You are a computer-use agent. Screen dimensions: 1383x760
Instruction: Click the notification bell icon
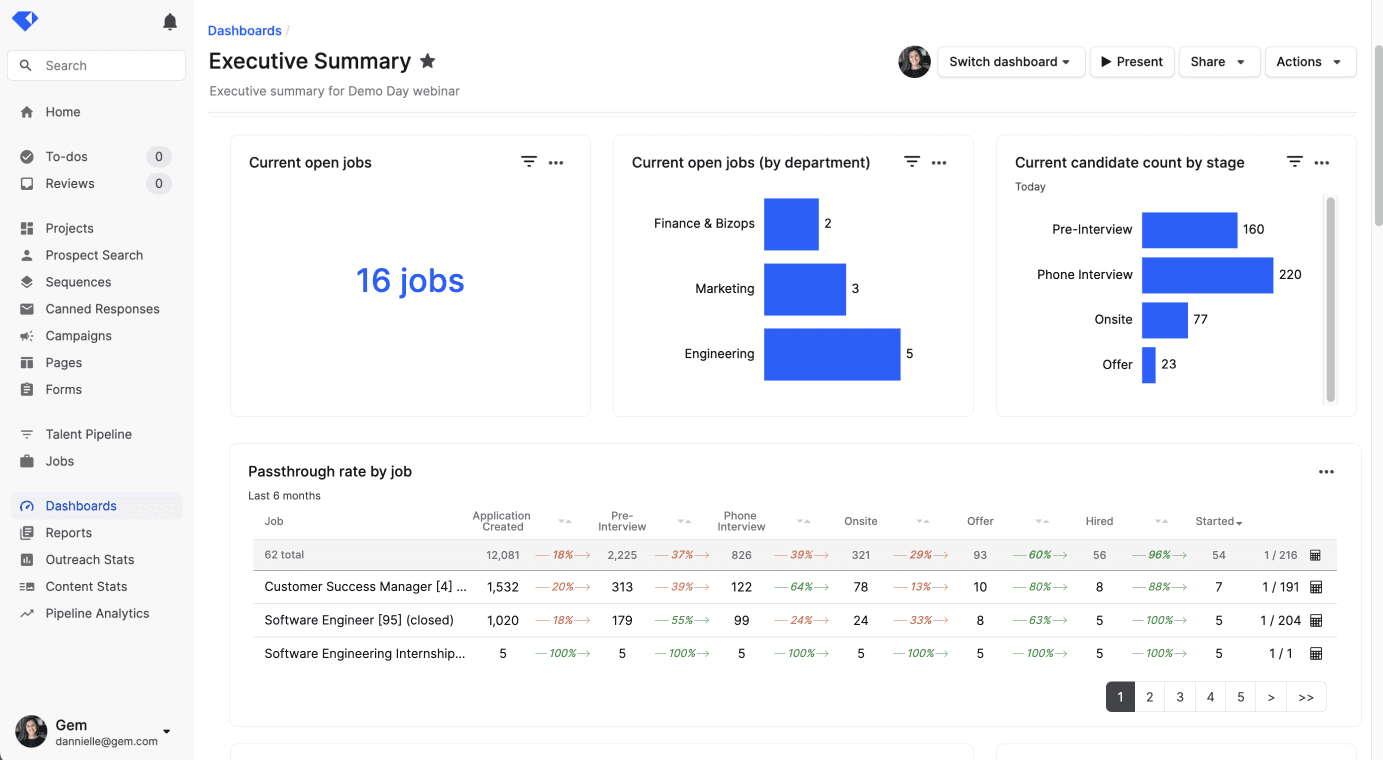(x=170, y=22)
